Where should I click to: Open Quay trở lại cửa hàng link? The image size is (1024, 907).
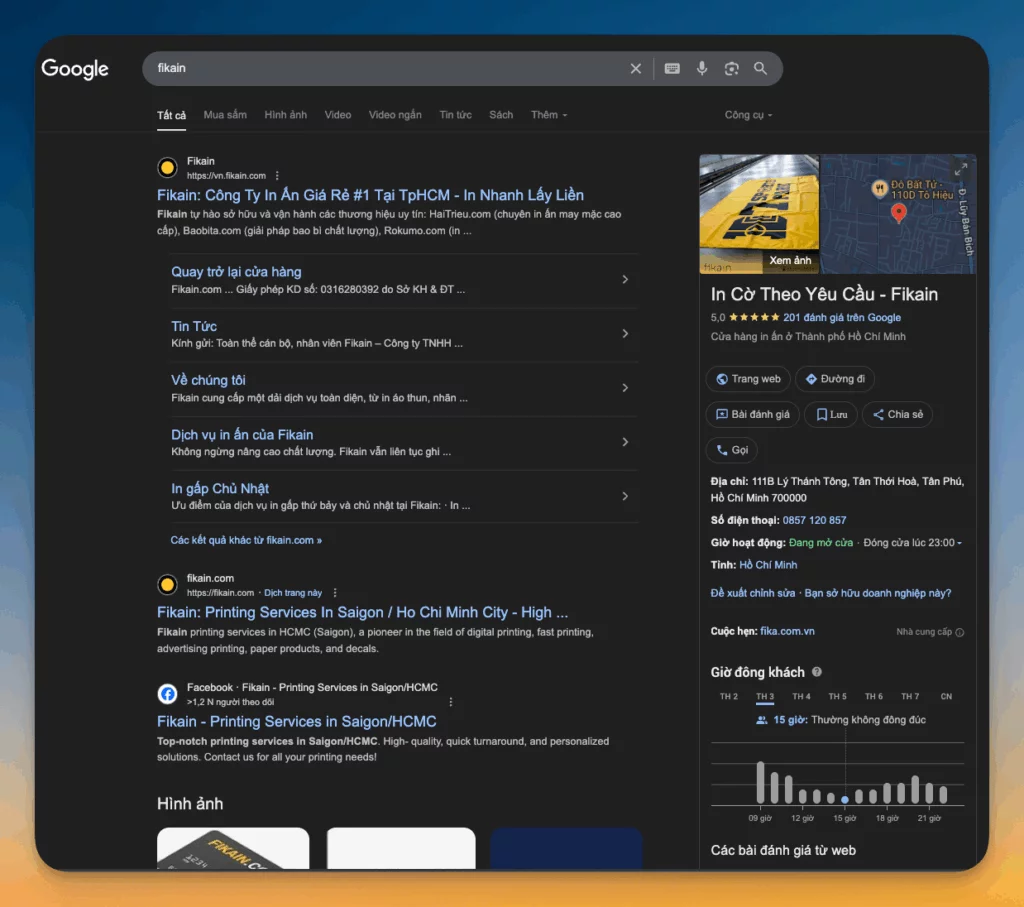[x=236, y=272]
